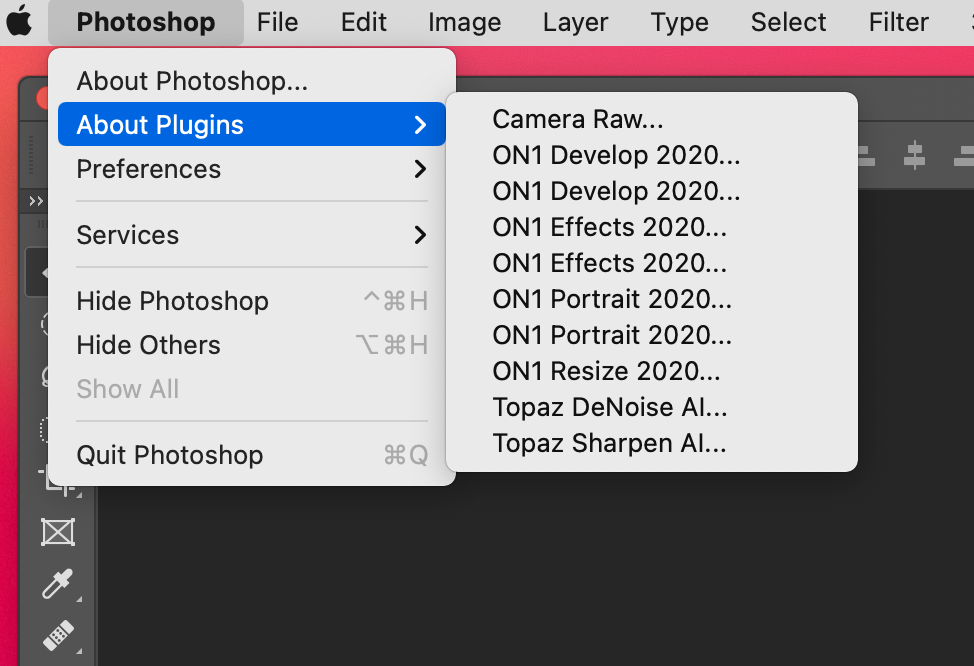
Task: Expand the toolbar with double-chevron icon
Action: pos(36,201)
